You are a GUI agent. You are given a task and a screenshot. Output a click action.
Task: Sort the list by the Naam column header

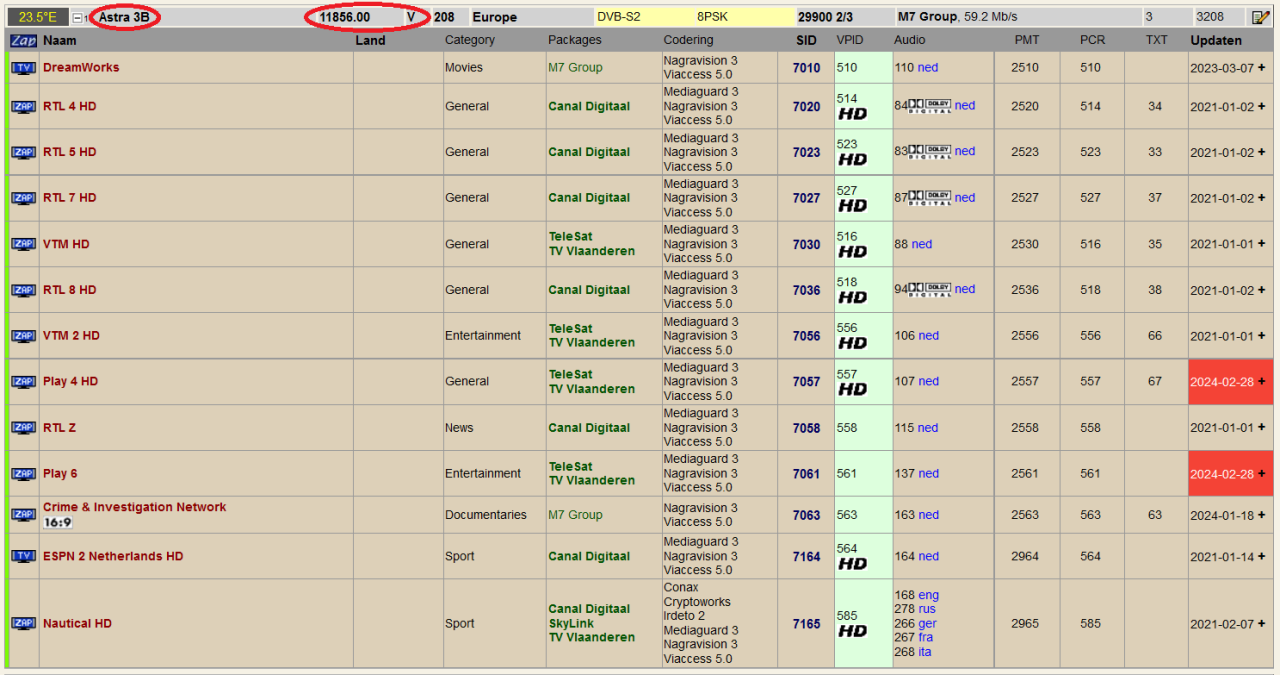(x=60, y=40)
